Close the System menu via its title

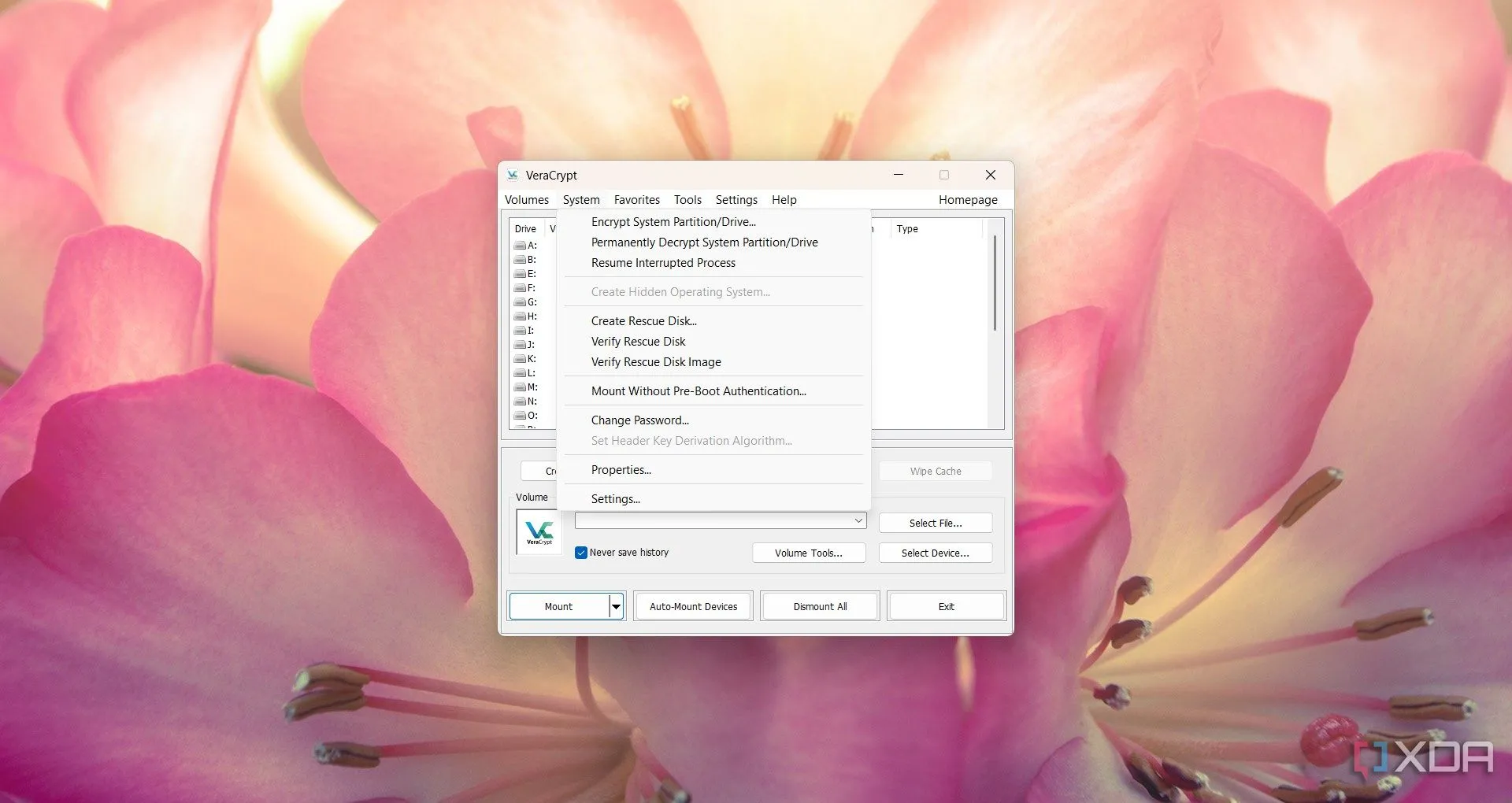[581, 200]
